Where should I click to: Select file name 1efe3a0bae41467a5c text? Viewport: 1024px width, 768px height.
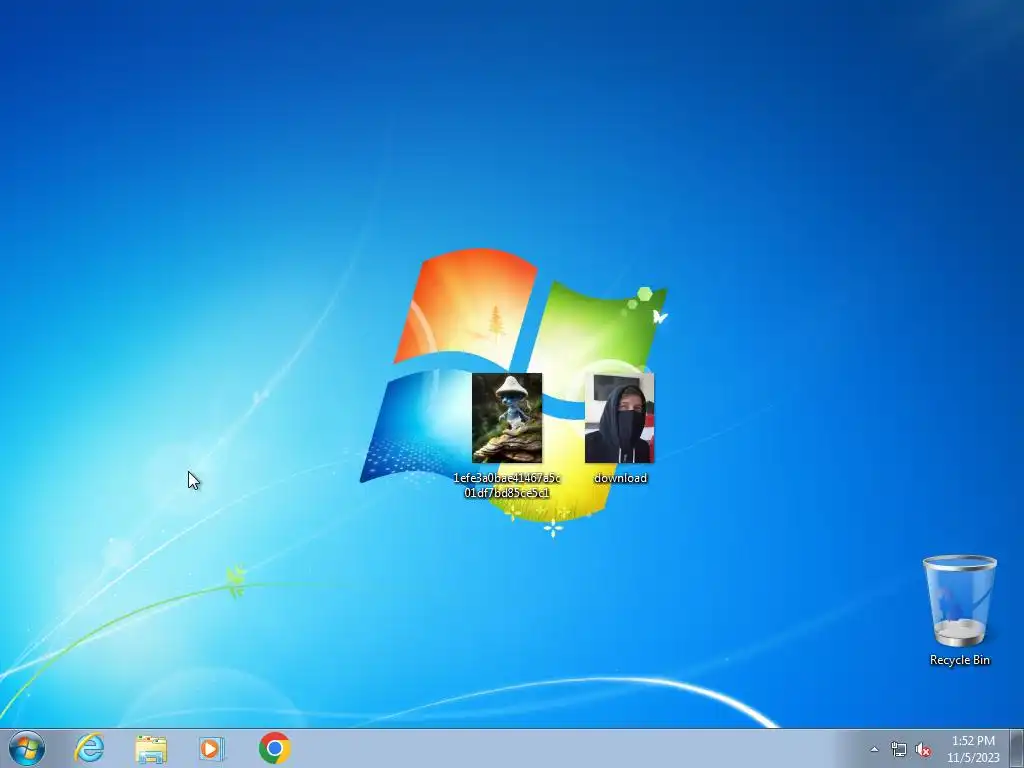click(x=507, y=478)
